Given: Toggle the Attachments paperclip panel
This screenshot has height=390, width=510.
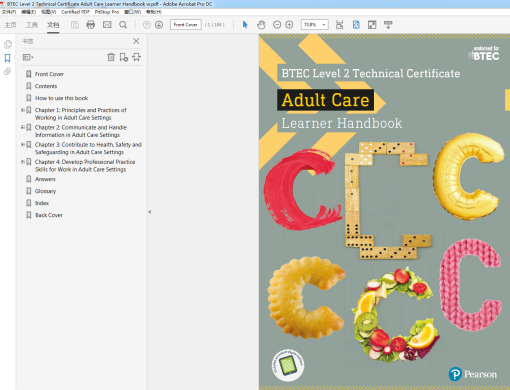Looking at the screenshot, I should pyautogui.click(x=7, y=71).
